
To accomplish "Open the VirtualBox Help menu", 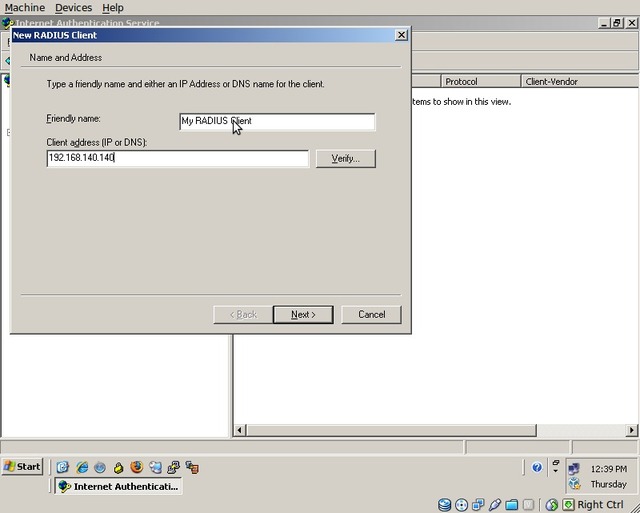I will [x=113, y=7].
